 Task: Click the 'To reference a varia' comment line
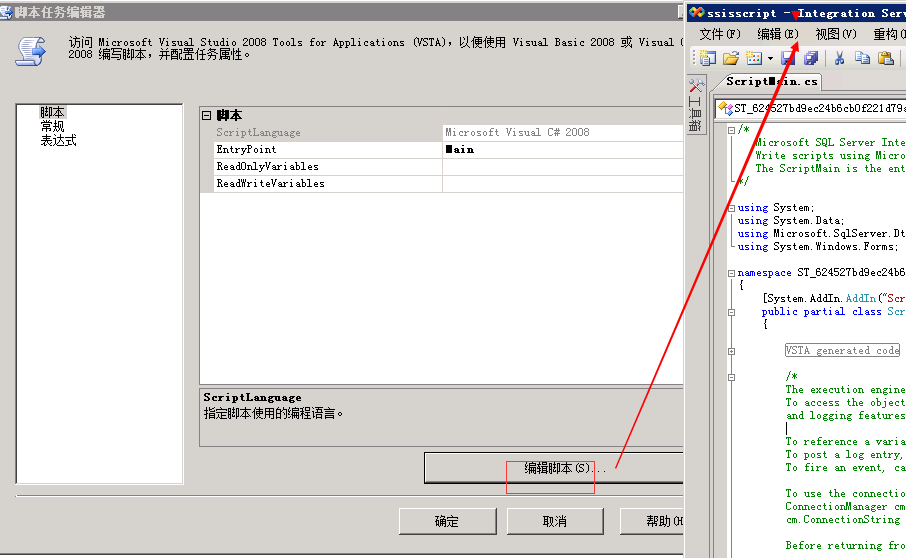point(845,441)
